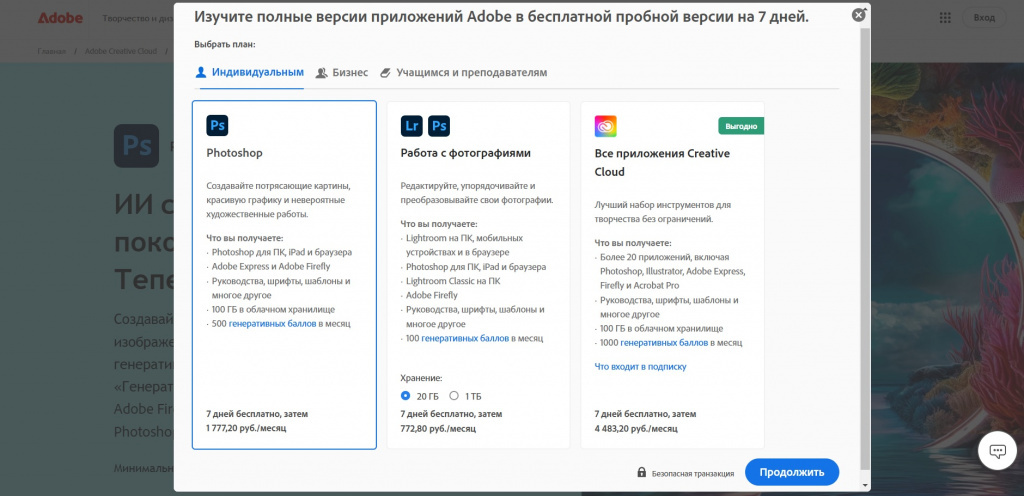Select the Индивидуальным tab
The width and height of the screenshot is (1024, 496).
point(249,73)
